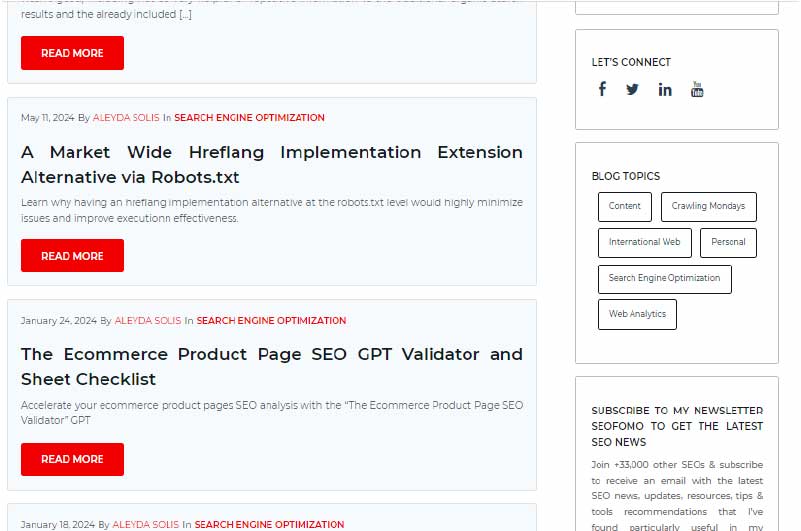The height and width of the screenshot is (531, 801).
Task: Click Aleyda Solis author link on May 11 post
Action: pyautogui.click(x=126, y=118)
